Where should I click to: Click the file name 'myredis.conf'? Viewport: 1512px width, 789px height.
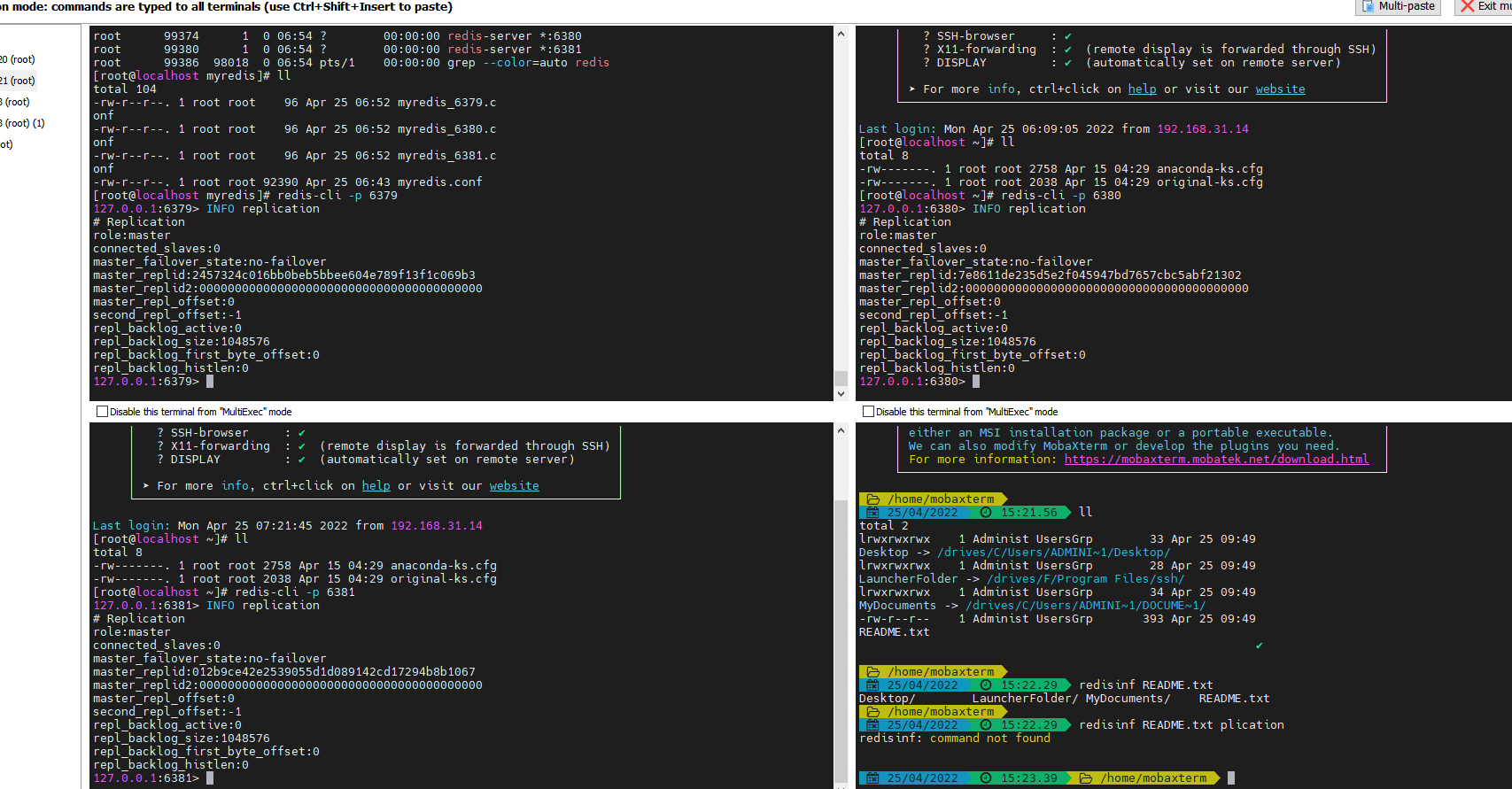tap(440, 182)
